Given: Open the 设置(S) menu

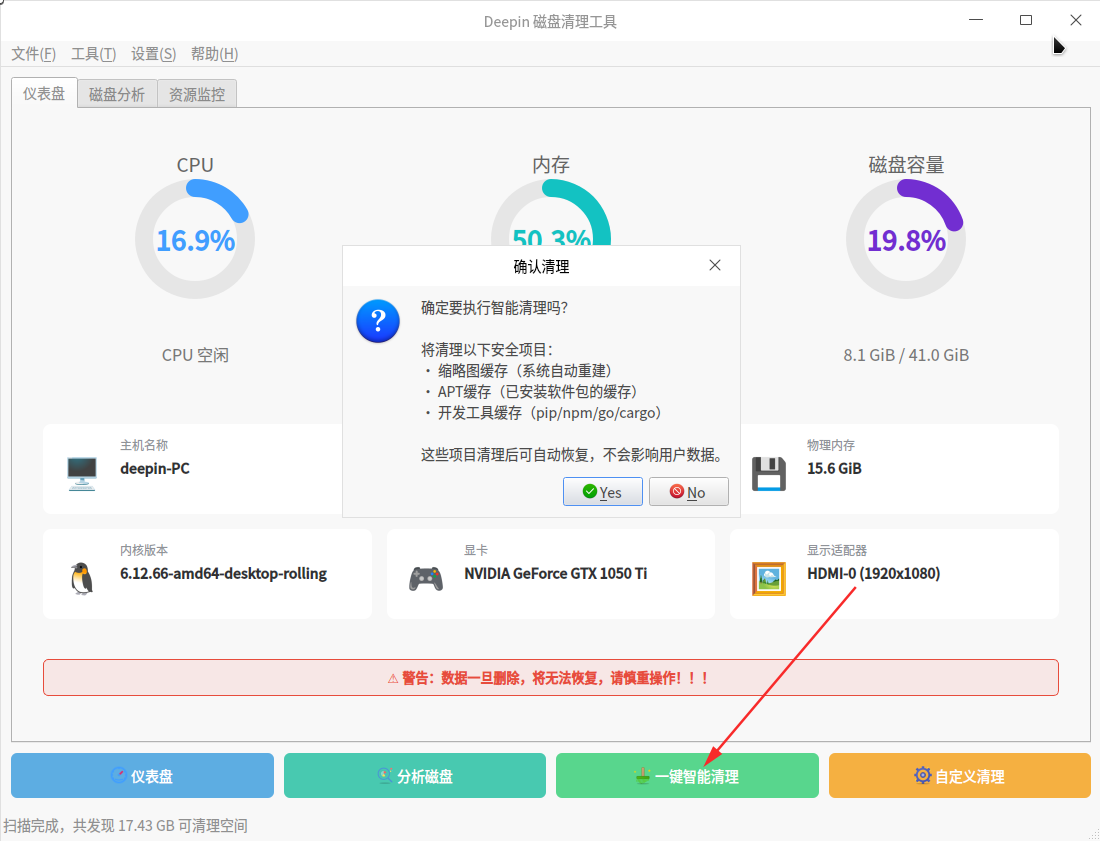Looking at the screenshot, I should click(154, 54).
